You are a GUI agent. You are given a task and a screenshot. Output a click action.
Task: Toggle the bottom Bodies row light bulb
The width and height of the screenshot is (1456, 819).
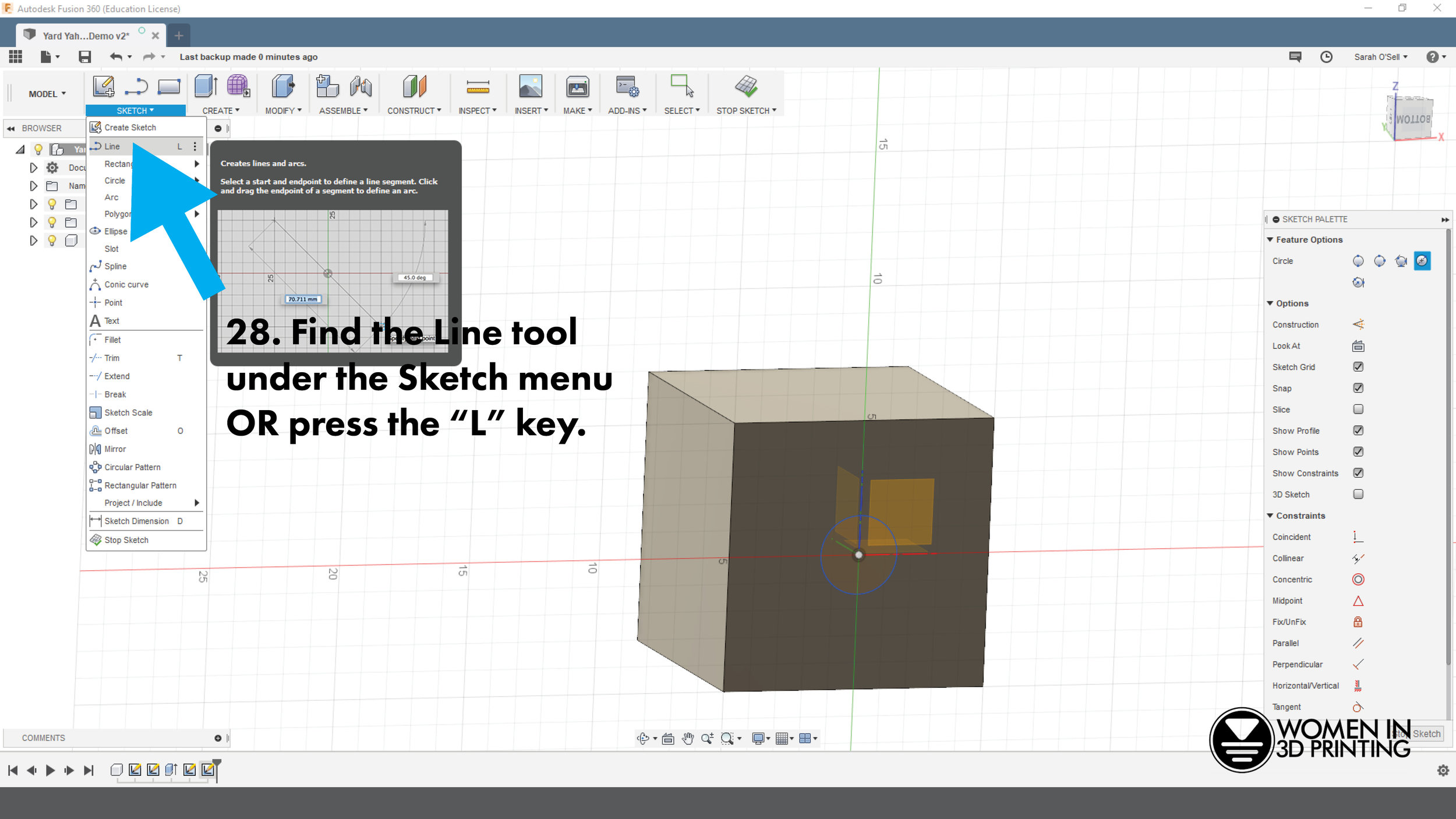52,241
